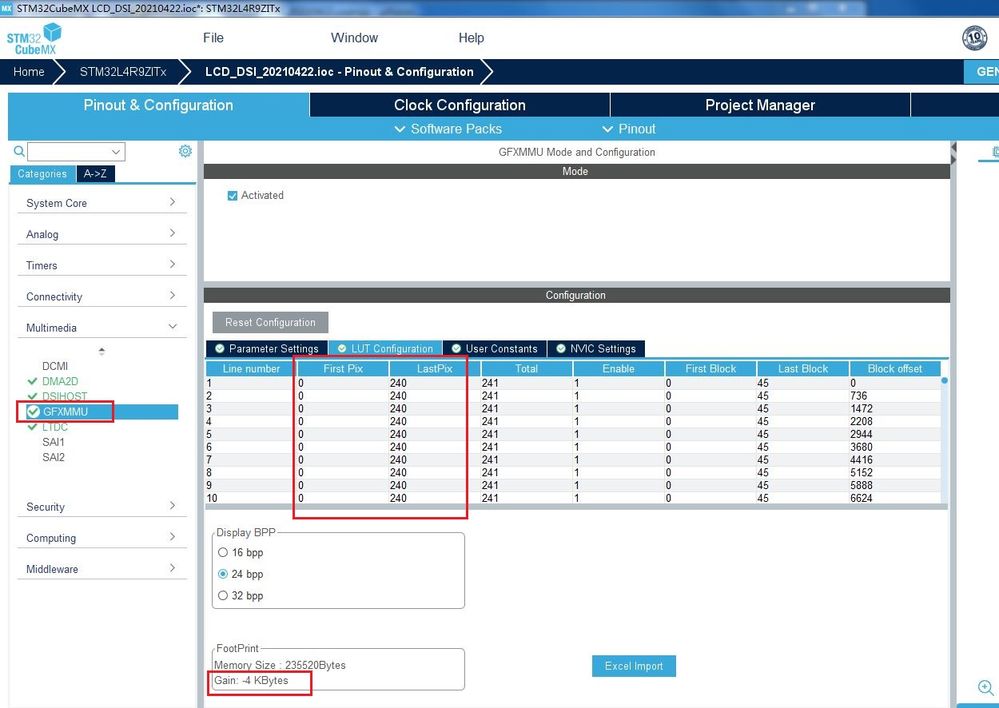Select the Categories sidebar tab
999x708 pixels.
point(42,174)
